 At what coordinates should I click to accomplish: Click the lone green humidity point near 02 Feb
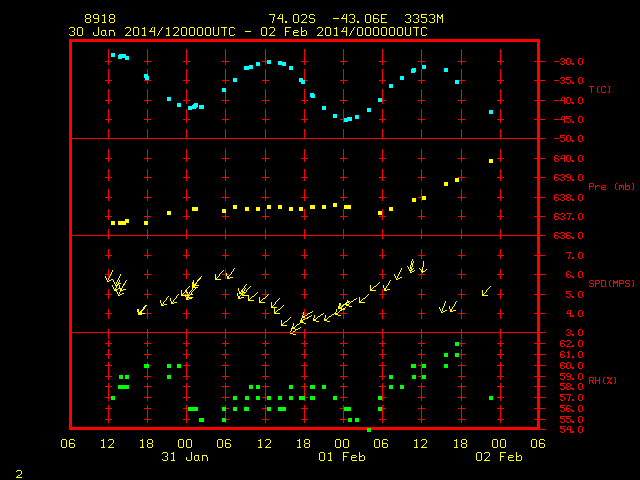tap(491, 398)
